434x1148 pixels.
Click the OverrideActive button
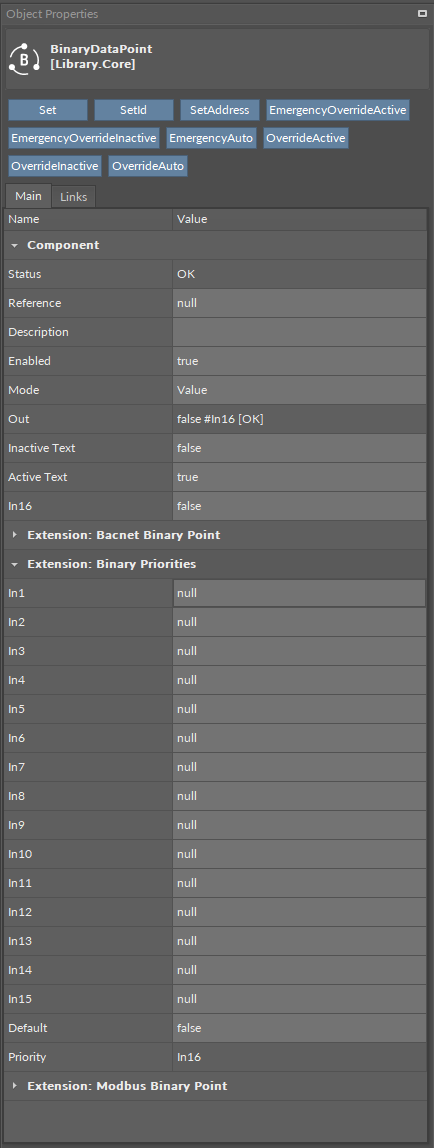point(306,138)
